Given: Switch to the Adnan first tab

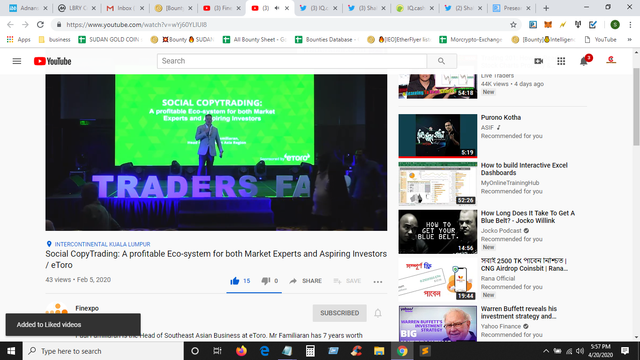Looking at the screenshot, I should point(28,8).
